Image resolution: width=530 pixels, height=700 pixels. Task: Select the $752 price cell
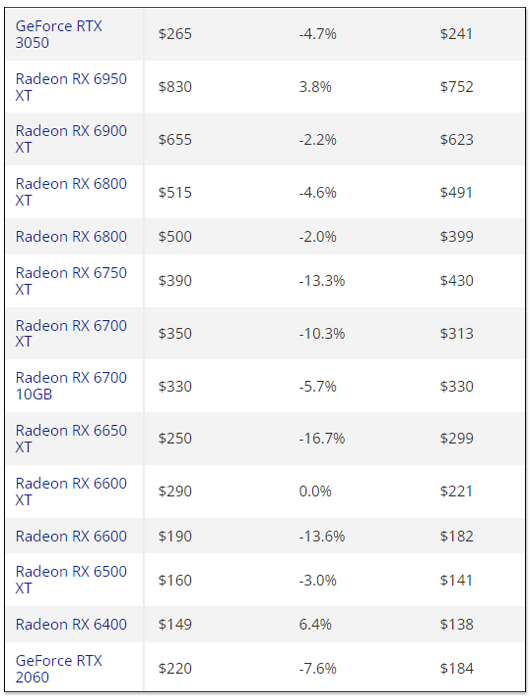[456, 87]
